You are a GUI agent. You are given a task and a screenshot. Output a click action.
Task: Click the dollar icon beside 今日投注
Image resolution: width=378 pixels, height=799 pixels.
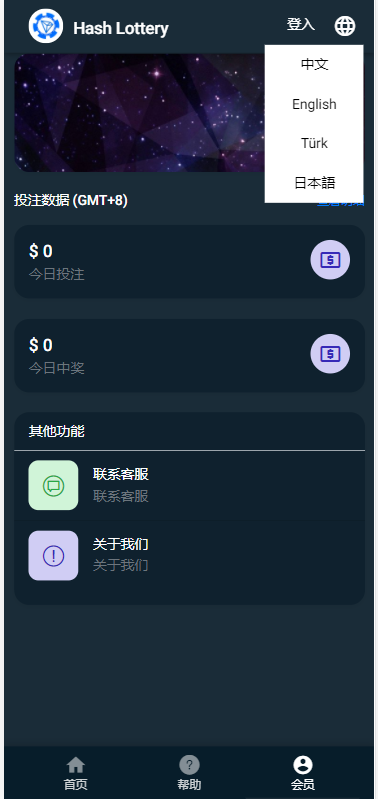point(330,260)
